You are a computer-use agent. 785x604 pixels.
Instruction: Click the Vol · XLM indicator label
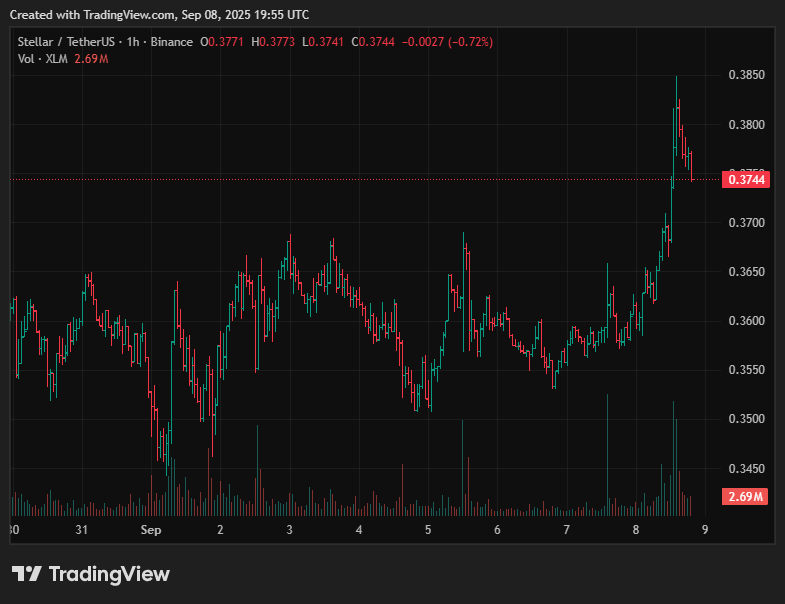coord(42,59)
